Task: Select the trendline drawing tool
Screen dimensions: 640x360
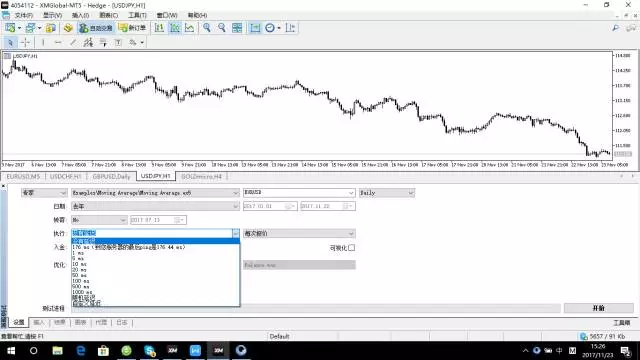Action: tap(73, 42)
